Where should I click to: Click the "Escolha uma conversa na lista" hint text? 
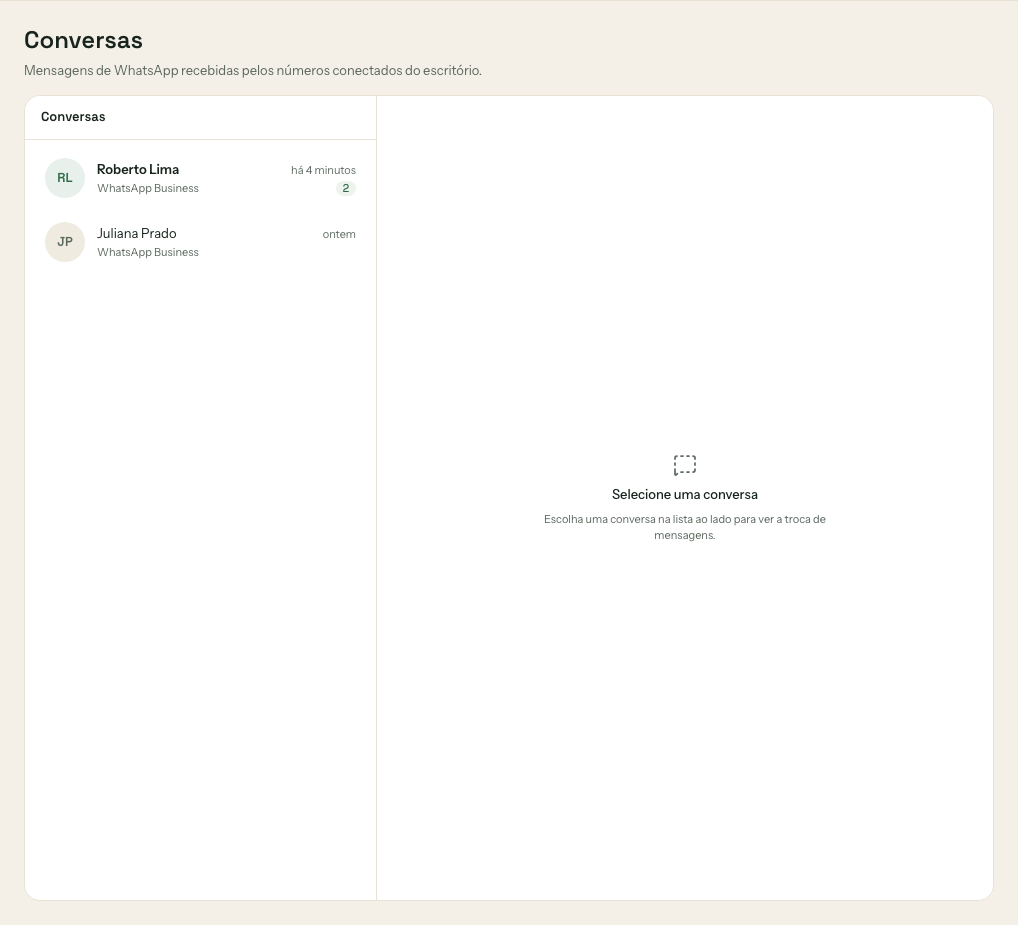684,527
